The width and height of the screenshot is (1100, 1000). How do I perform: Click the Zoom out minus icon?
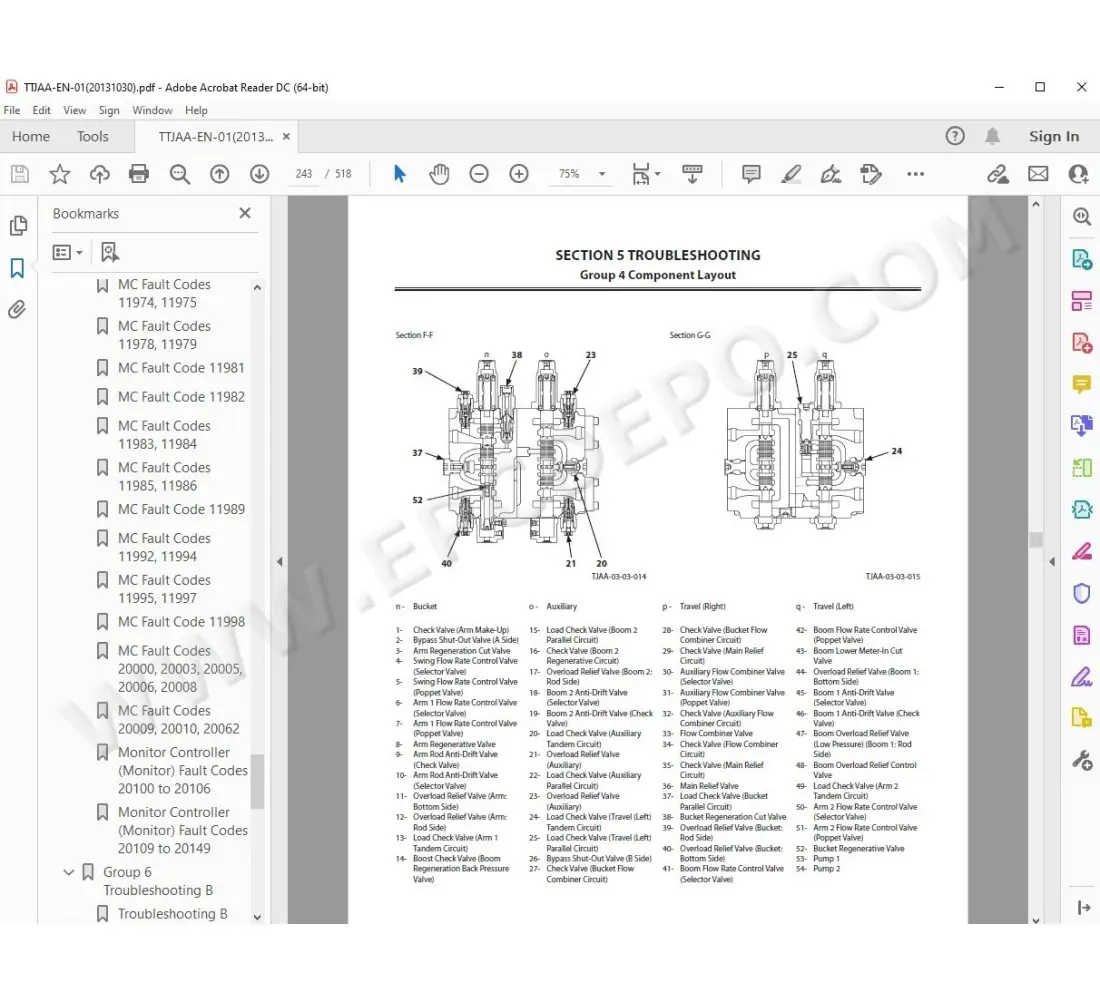point(479,174)
